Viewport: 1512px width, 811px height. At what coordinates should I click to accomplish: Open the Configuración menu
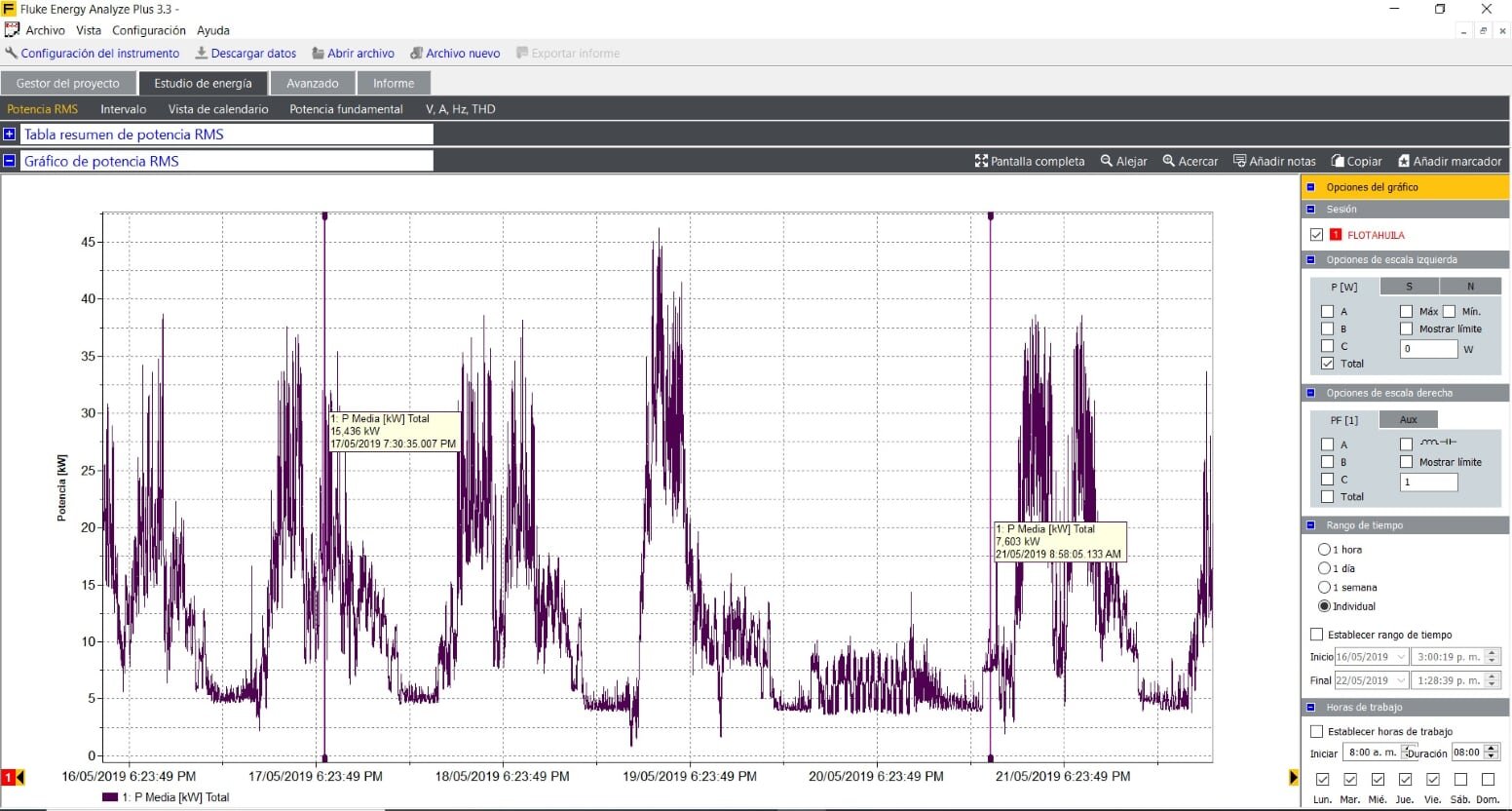click(148, 30)
